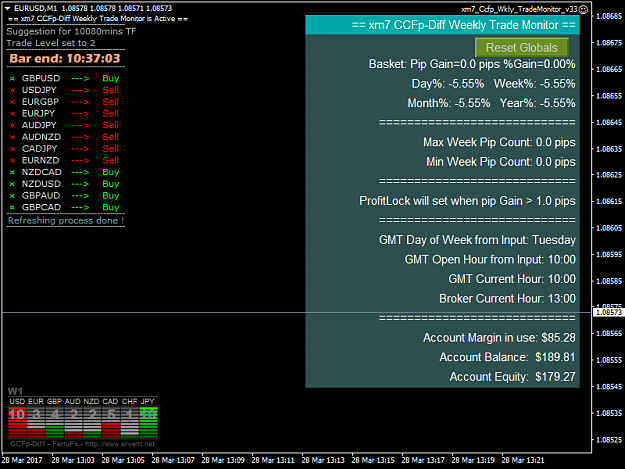Select the AUDJPY pair label
Screen dimensions: 625x469
pos(39,125)
